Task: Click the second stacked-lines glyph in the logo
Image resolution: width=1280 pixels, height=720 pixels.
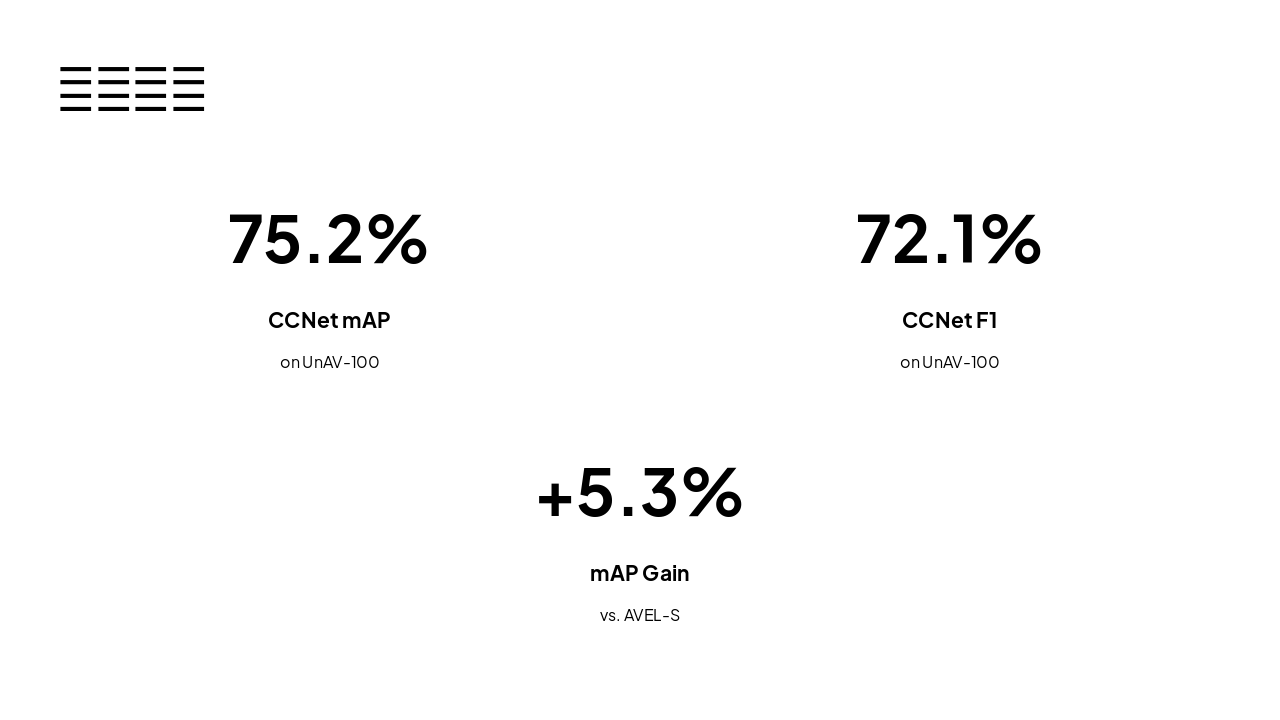Action: tap(113, 89)
